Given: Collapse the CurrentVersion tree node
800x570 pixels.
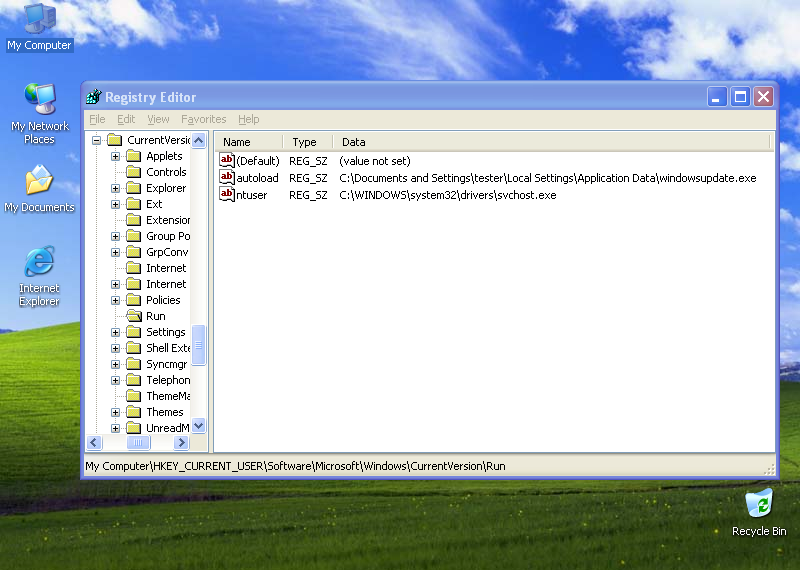Looking at the screenshot, I should [96, 140].
